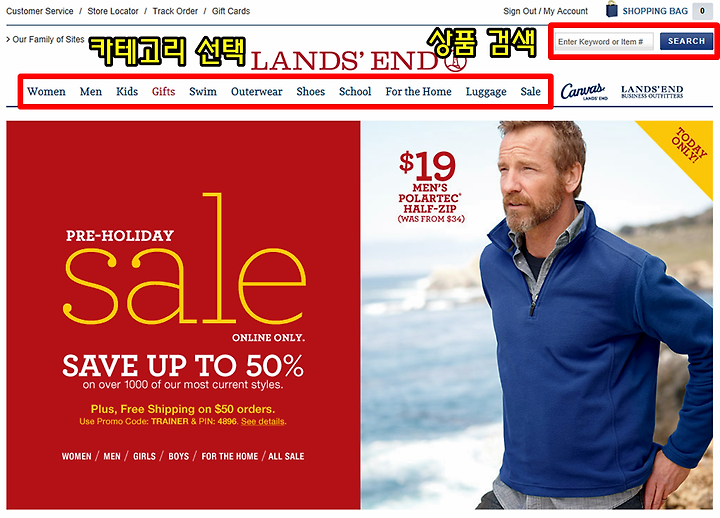Viewport: 720px width, 518px height.
Task: Click the Lands' End lighthouse logo
Action: click(358, 62)
